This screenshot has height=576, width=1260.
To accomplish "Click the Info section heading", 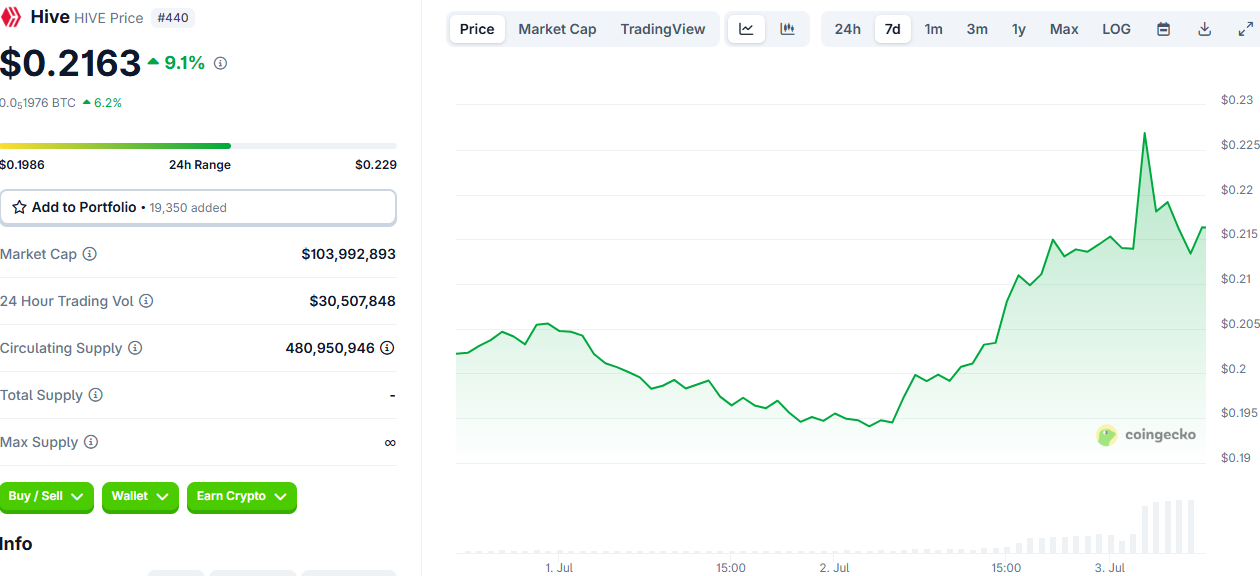I will [x=16, y=544].
